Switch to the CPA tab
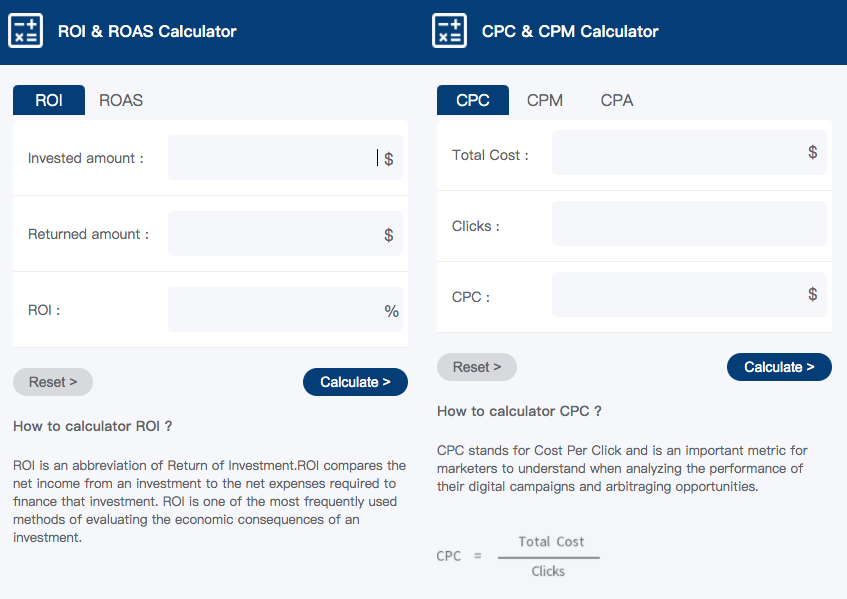Viewport: 847px width, 599px height. [617, 100]
